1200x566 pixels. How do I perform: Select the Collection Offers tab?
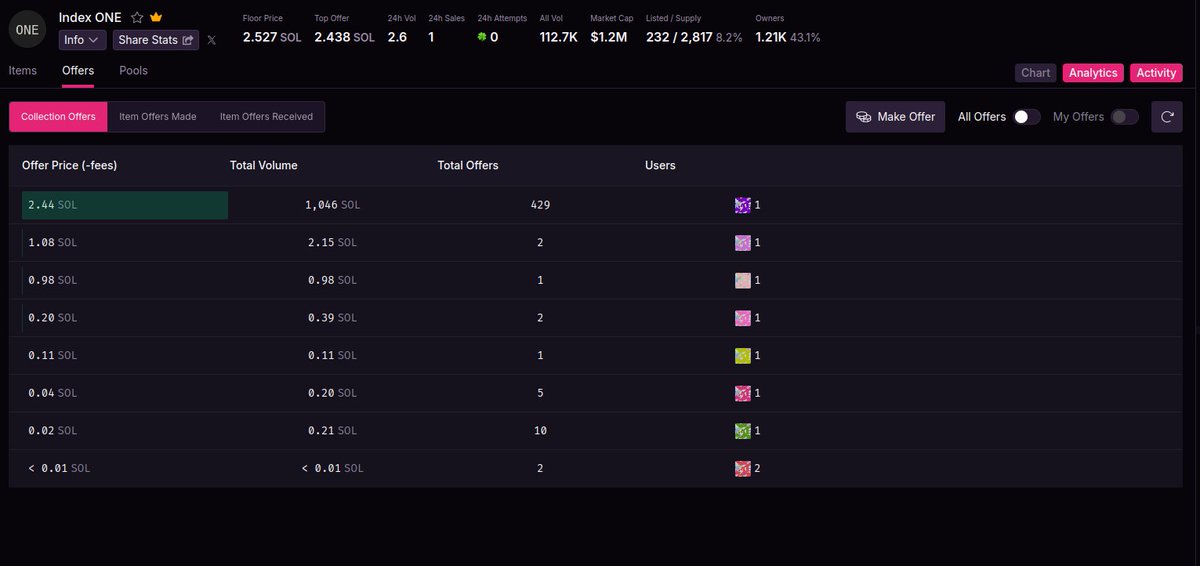coord(58,117)
